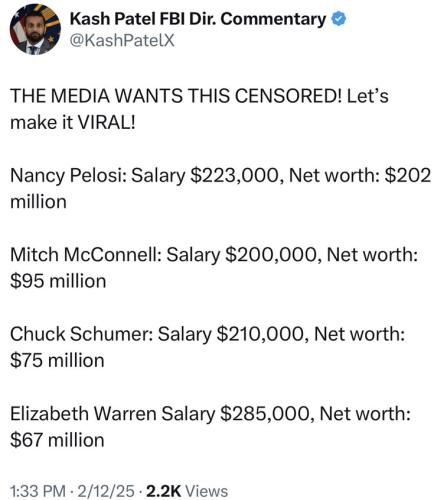447x500 pixels.
Task: Click the Chuck Schumer name
Action: (x=81, y=334)
